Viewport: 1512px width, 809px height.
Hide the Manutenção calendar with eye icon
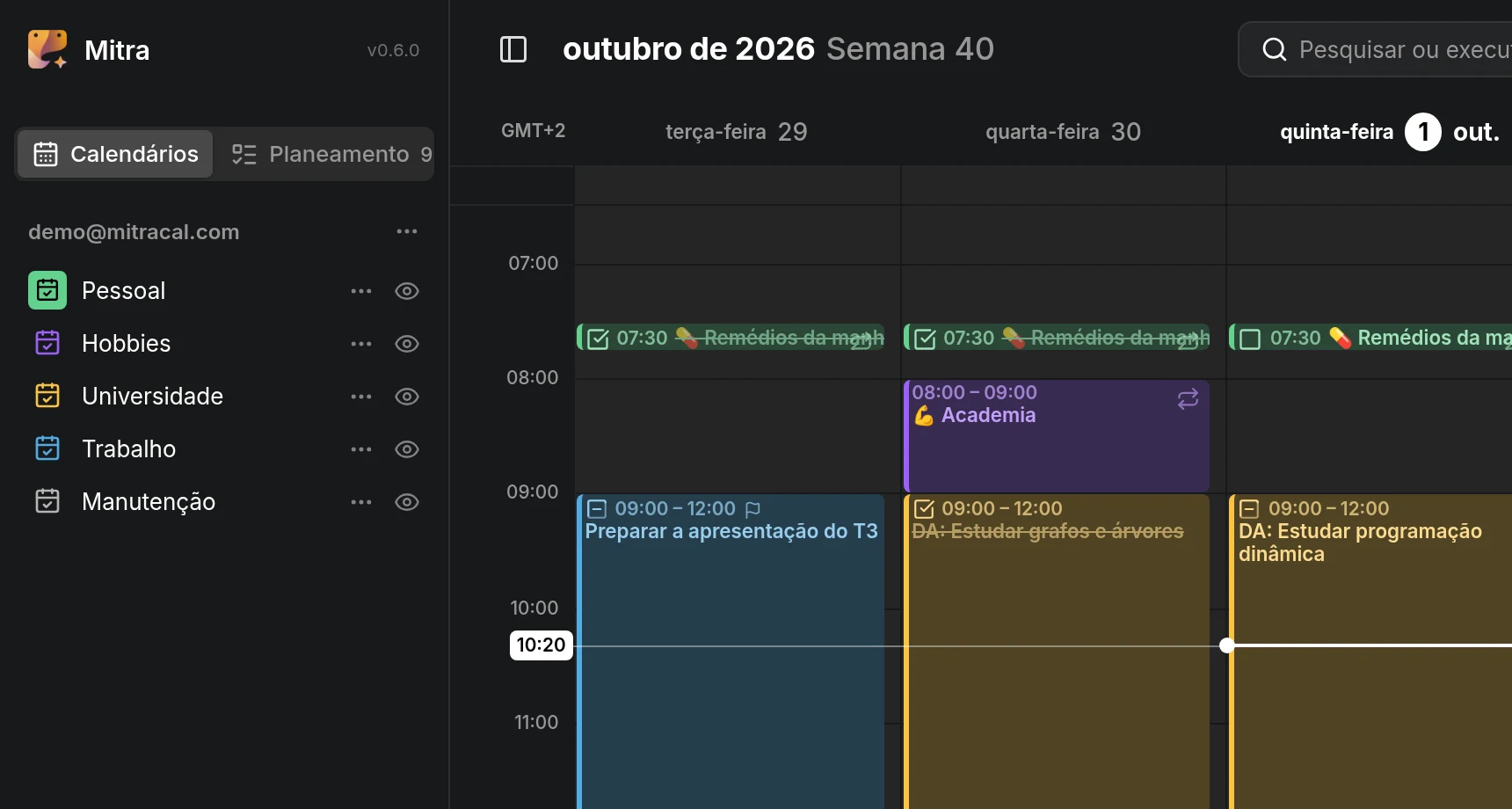coord(407,502)
